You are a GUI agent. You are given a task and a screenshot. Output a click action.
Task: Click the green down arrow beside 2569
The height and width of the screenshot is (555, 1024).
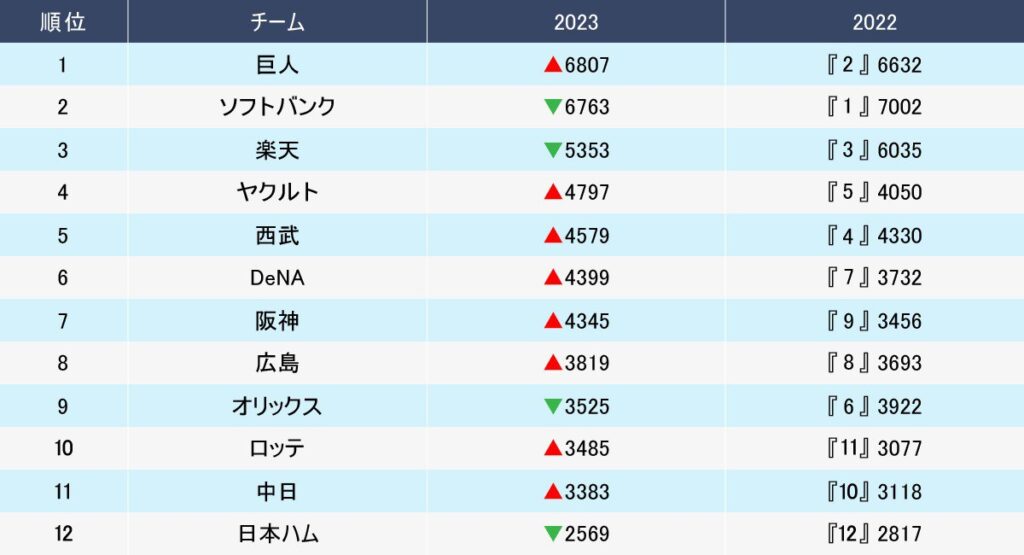553,534
